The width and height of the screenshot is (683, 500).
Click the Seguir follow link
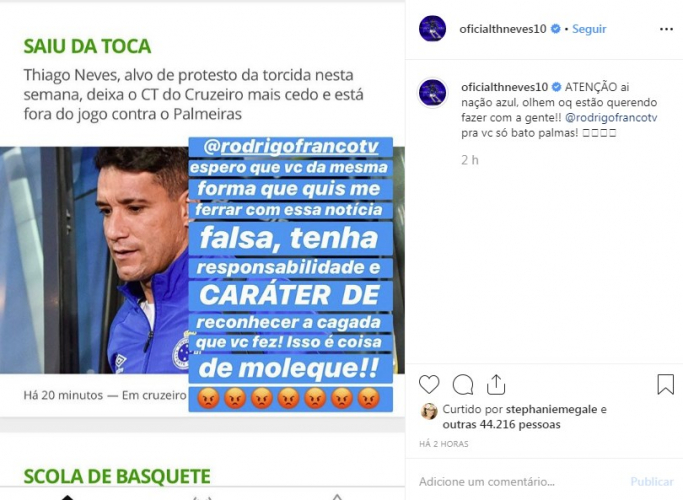click(589, 29)
